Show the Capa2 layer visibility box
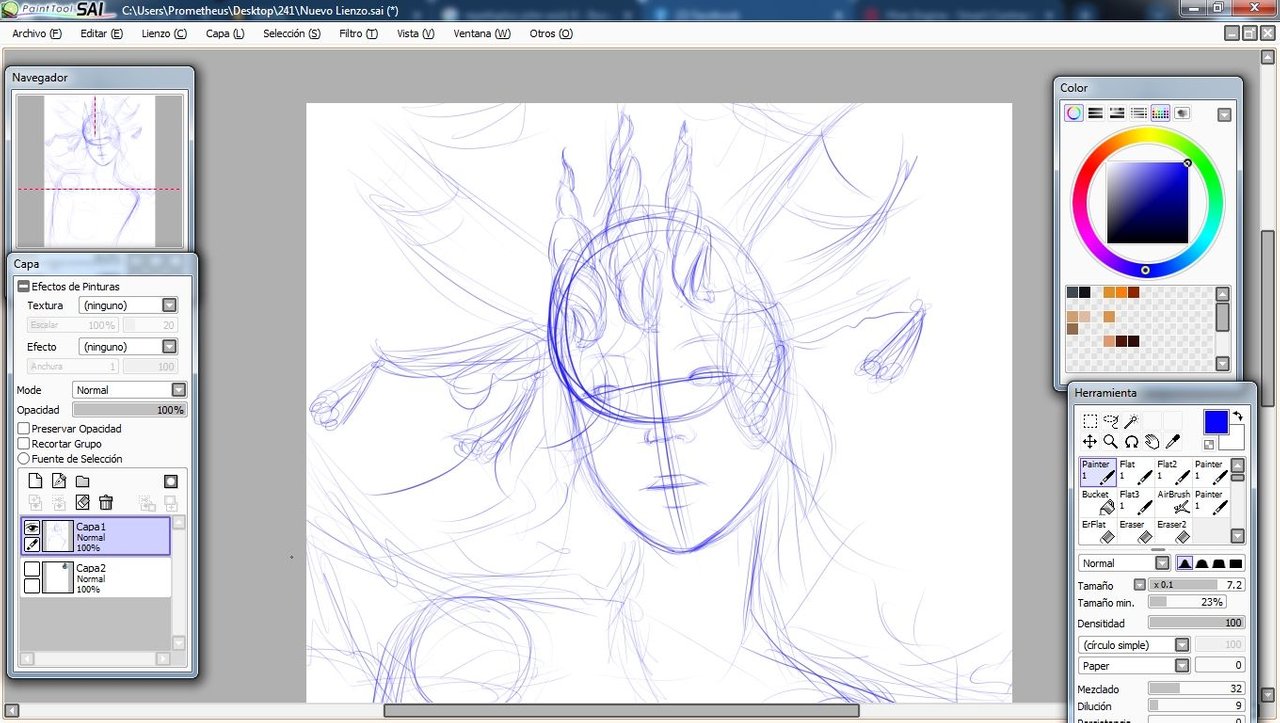The width and height of the screenshot is (1280, 723). 32,569
